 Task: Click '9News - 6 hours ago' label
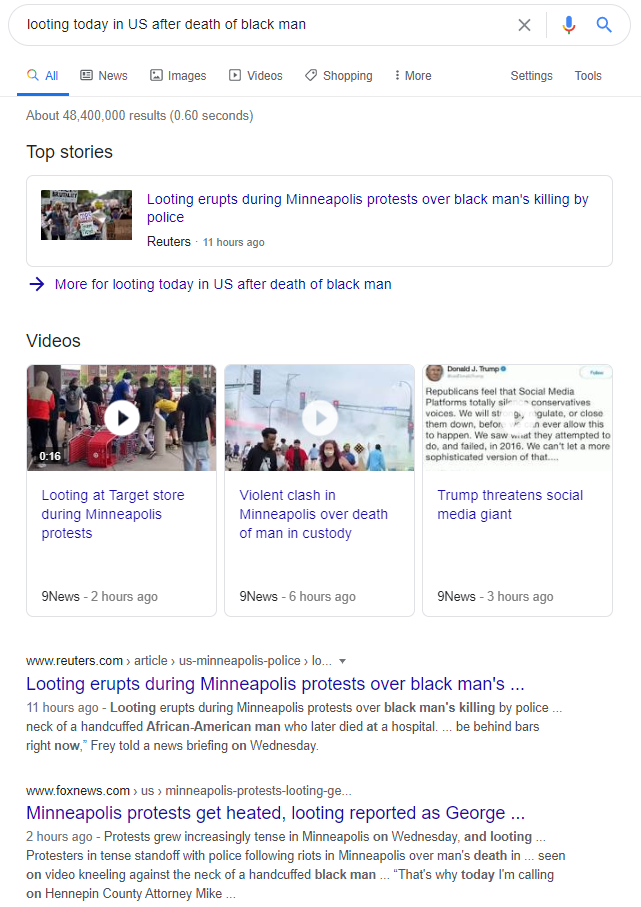click(297, 596)
